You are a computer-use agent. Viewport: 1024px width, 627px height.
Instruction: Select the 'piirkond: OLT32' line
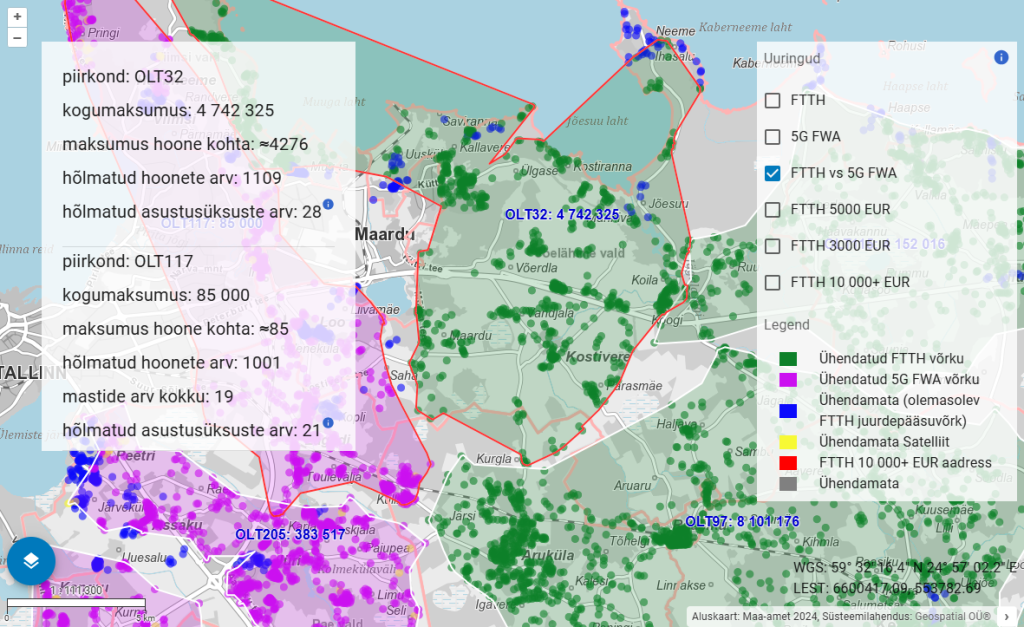(x=123, y=76)
